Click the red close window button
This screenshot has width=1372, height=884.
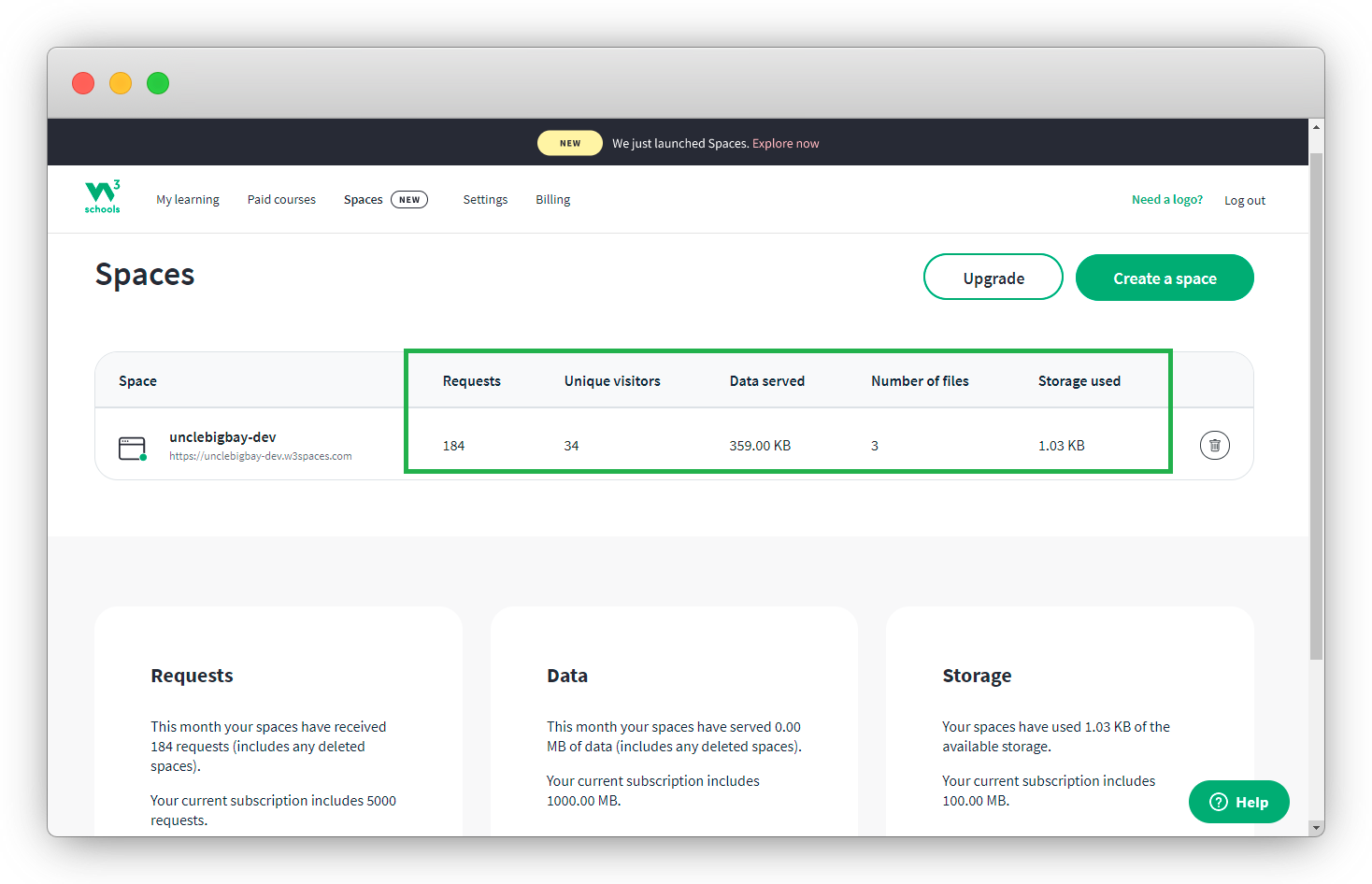(x=83, y=83)
